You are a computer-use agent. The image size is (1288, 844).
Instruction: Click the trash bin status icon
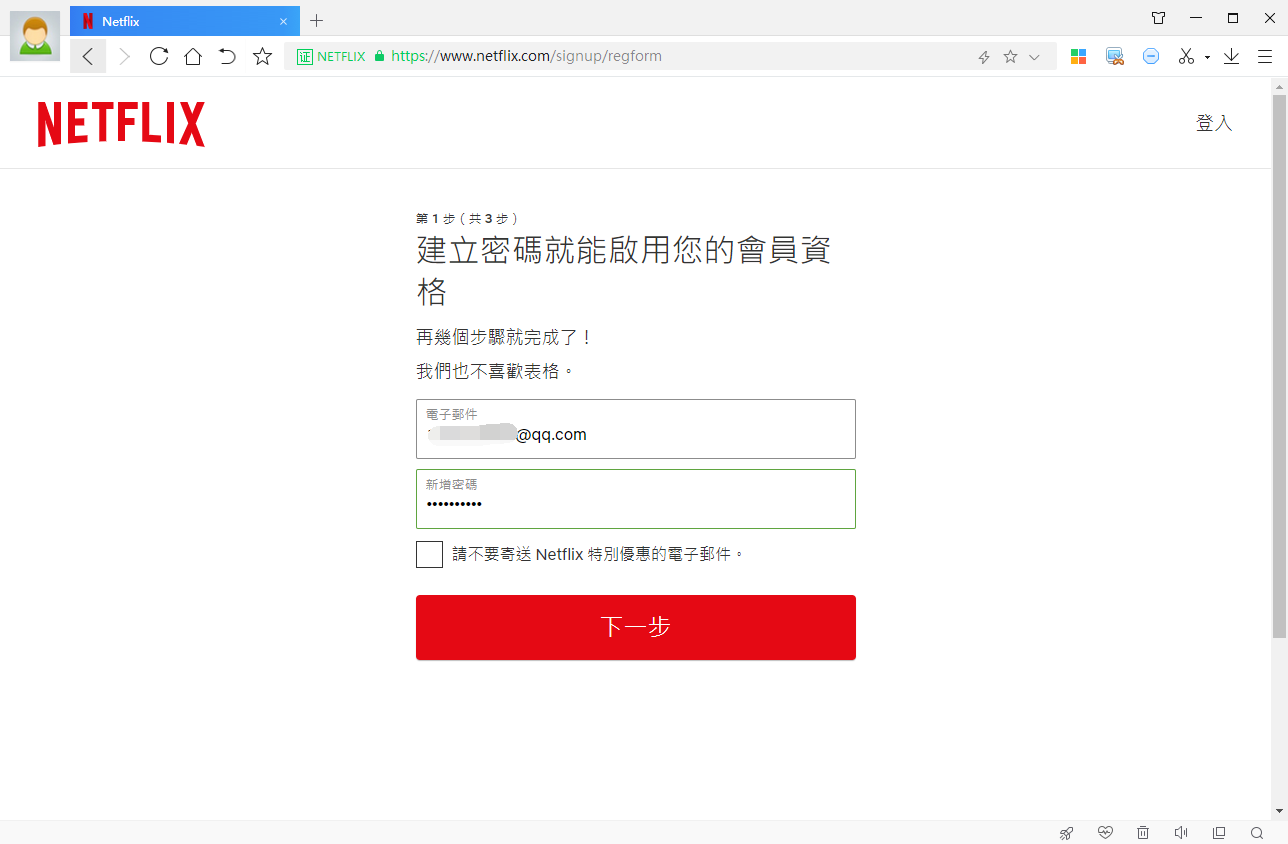tap(1143, 833)
